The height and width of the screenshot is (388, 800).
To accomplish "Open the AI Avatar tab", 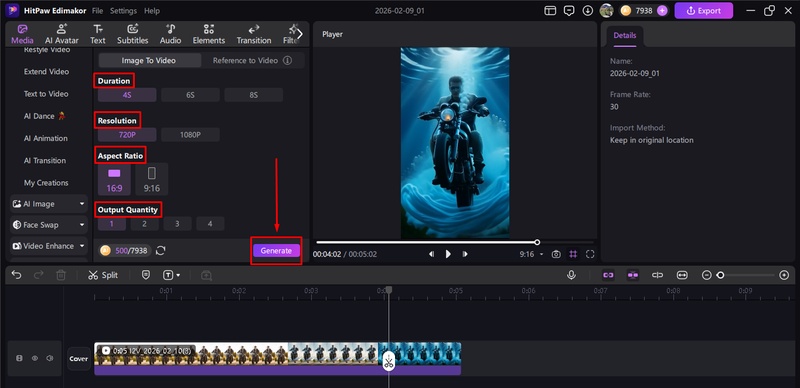I will coord(62,34).
